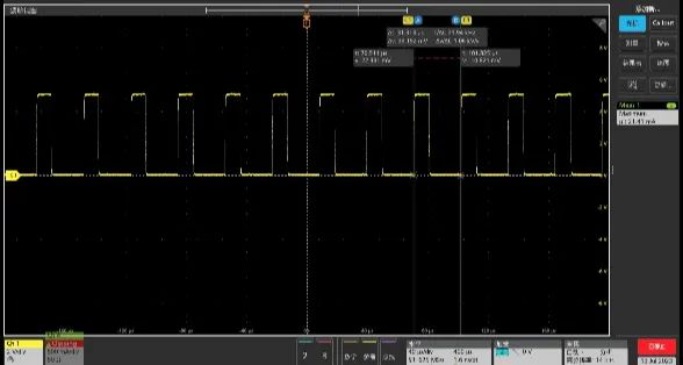Open the Trigger settings badge showing 0 V
683x365 pixels.
(527, 352)
